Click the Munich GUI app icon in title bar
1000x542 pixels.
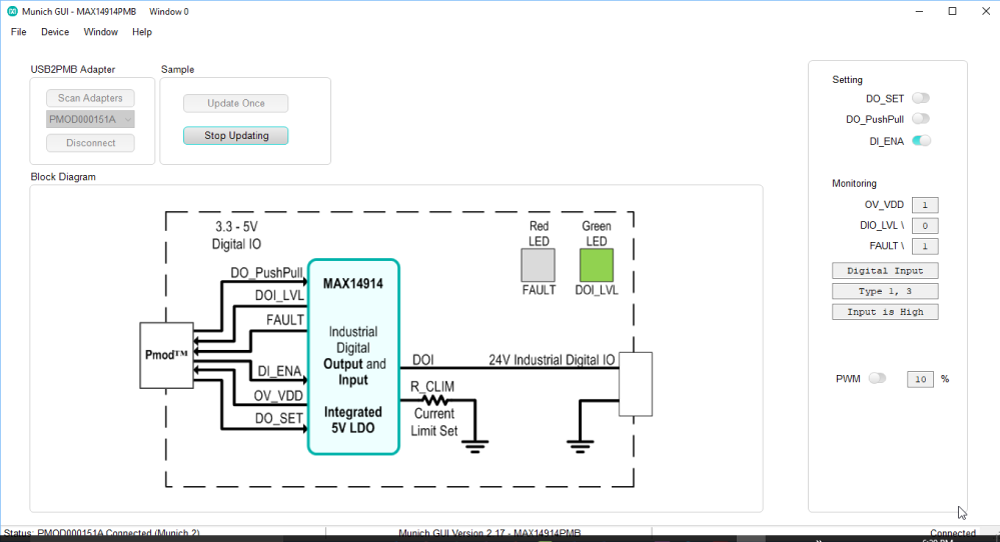12,11
